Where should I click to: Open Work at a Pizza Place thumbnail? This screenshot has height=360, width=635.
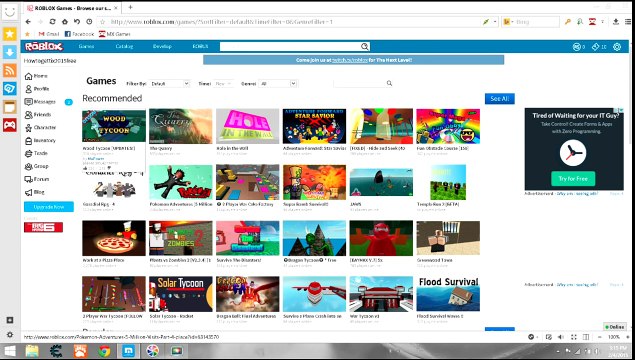click(114, 238)
